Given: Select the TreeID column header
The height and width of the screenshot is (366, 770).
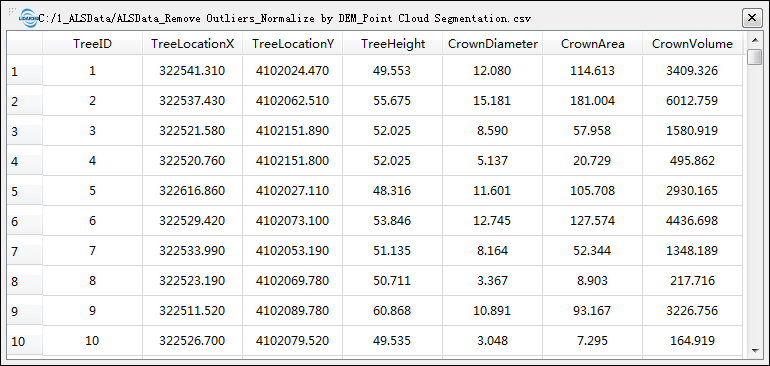Looking at the screenshot, I should (92, 44).
